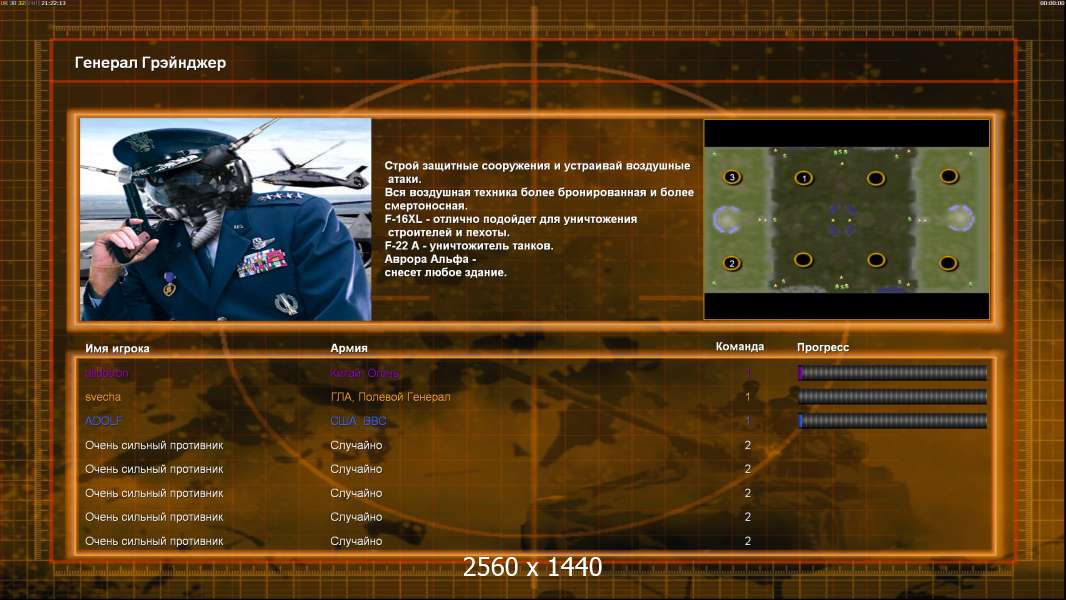Click the line 'Строй защитные сооружения'

(537, 165)
